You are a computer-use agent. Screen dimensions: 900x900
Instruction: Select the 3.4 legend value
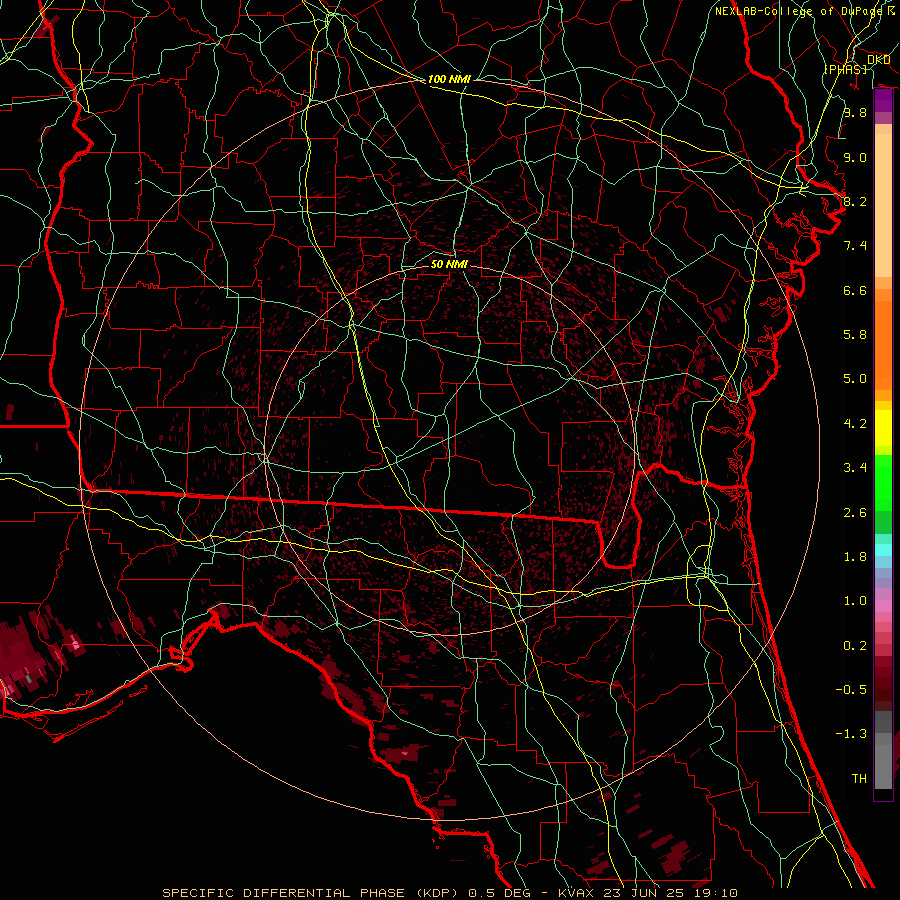[x=855, y=468]
